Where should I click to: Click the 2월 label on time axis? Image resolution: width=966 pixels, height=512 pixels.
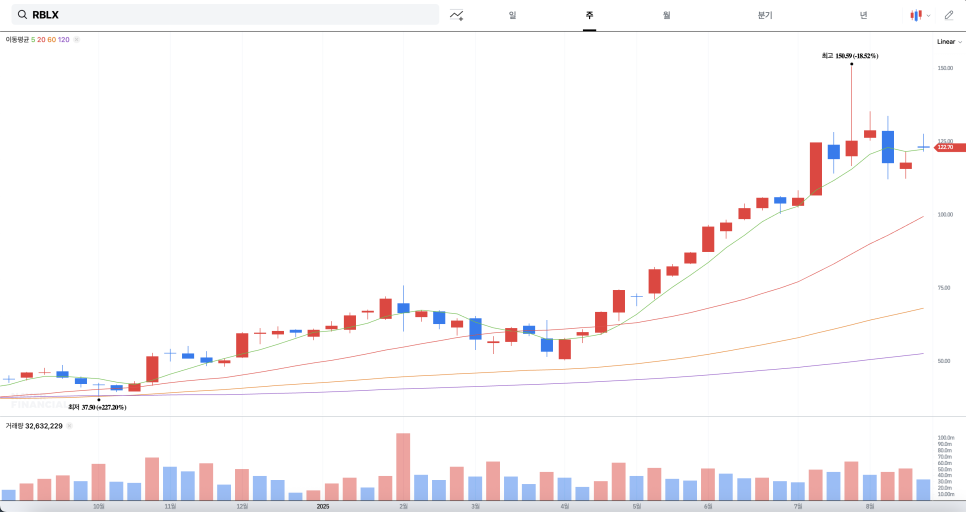[x=403, y=506]
